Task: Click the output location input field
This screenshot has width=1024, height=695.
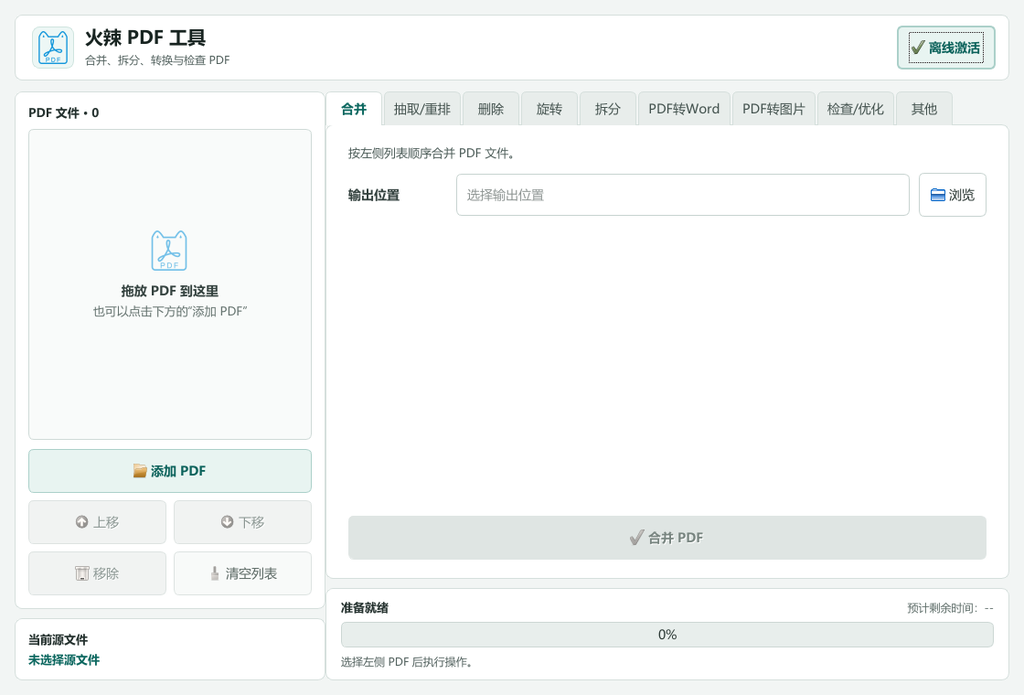Action: click(682, 195)
